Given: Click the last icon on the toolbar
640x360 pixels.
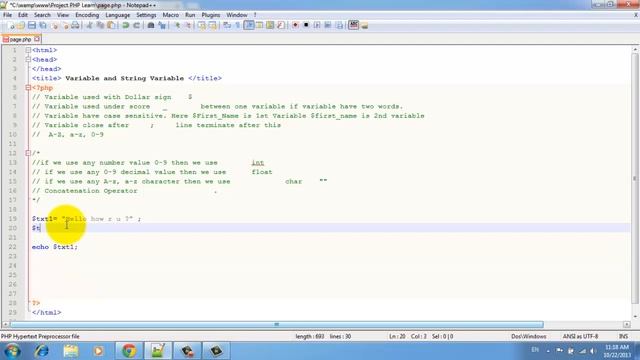Looking at the screenshot, I should point(364,25).
